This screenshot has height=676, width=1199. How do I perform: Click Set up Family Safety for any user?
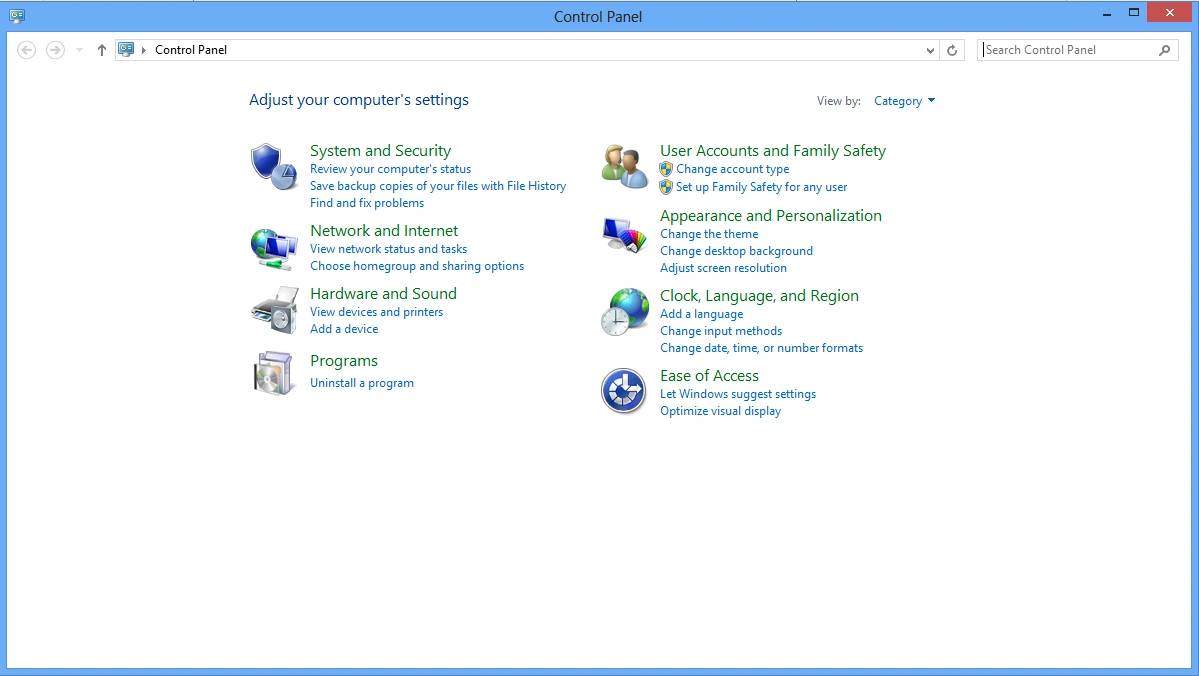(762, 187)
